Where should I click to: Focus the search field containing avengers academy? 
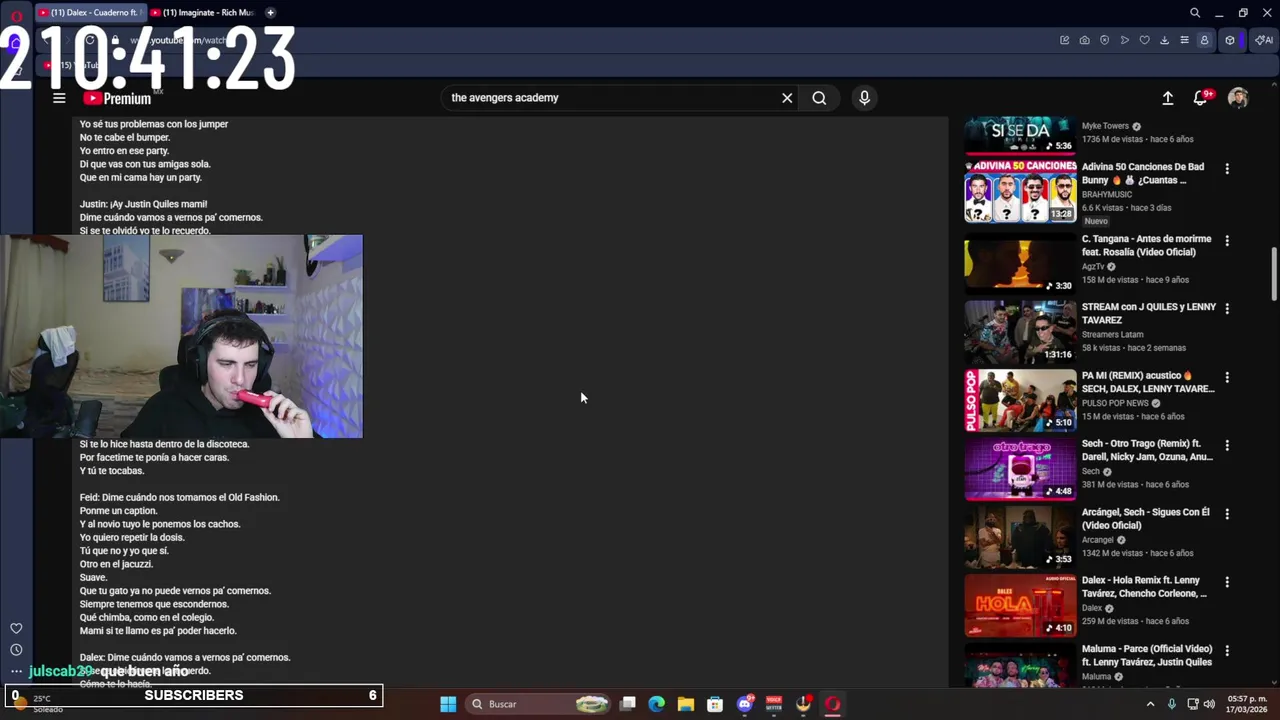click(x=610, y=98)
